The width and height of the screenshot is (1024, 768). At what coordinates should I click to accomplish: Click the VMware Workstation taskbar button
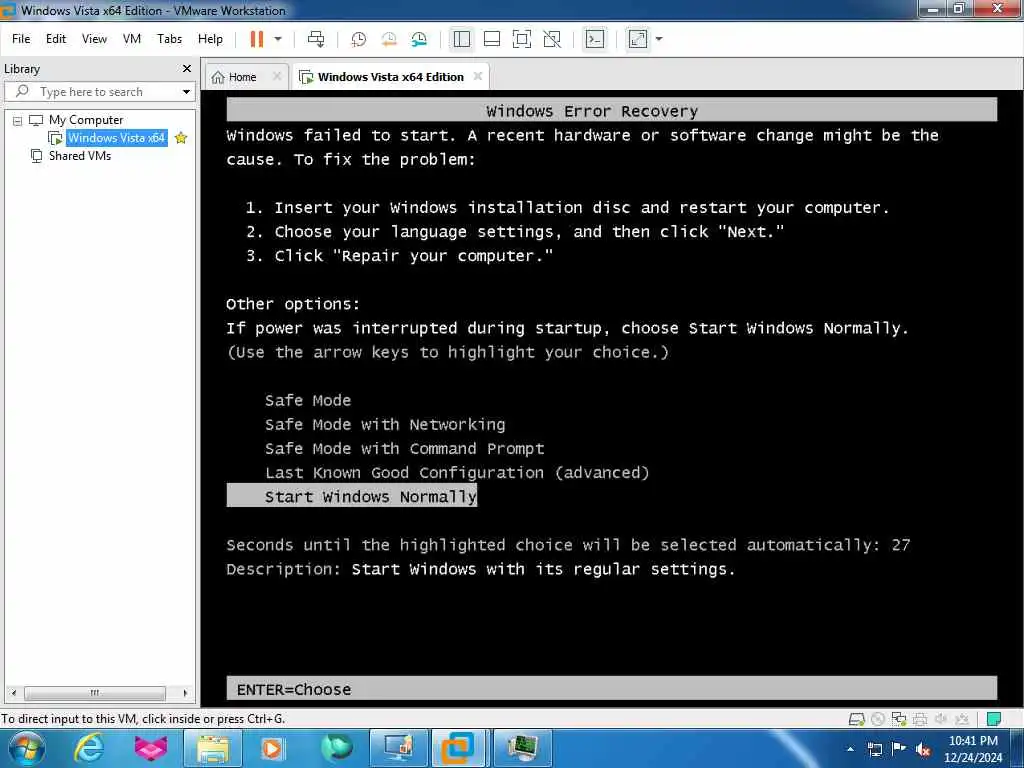pos(458,748)
